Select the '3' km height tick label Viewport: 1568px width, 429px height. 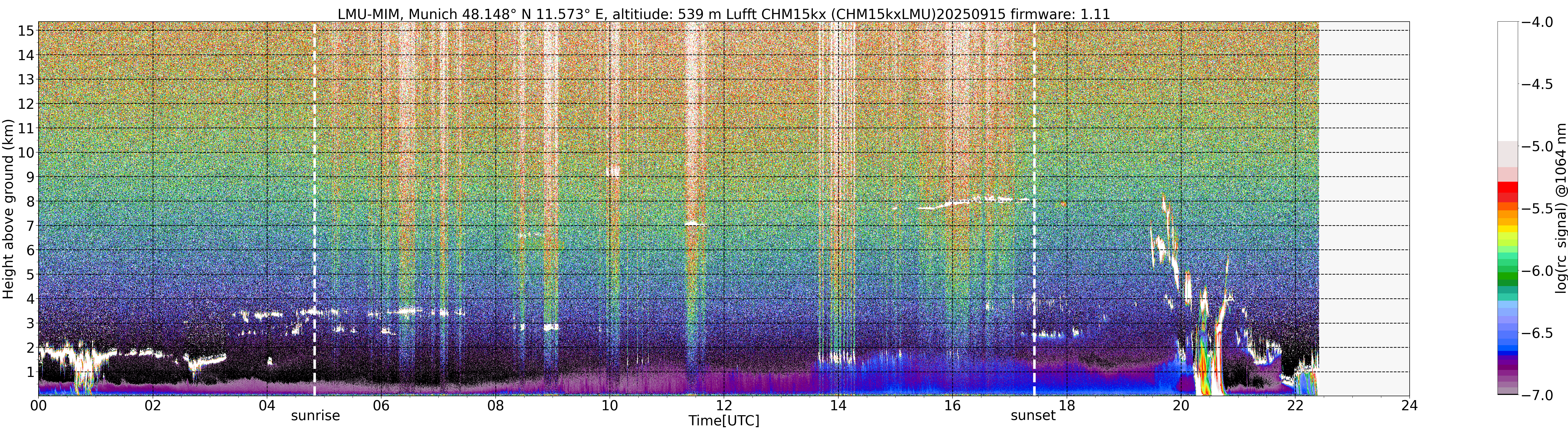[30, 323]
